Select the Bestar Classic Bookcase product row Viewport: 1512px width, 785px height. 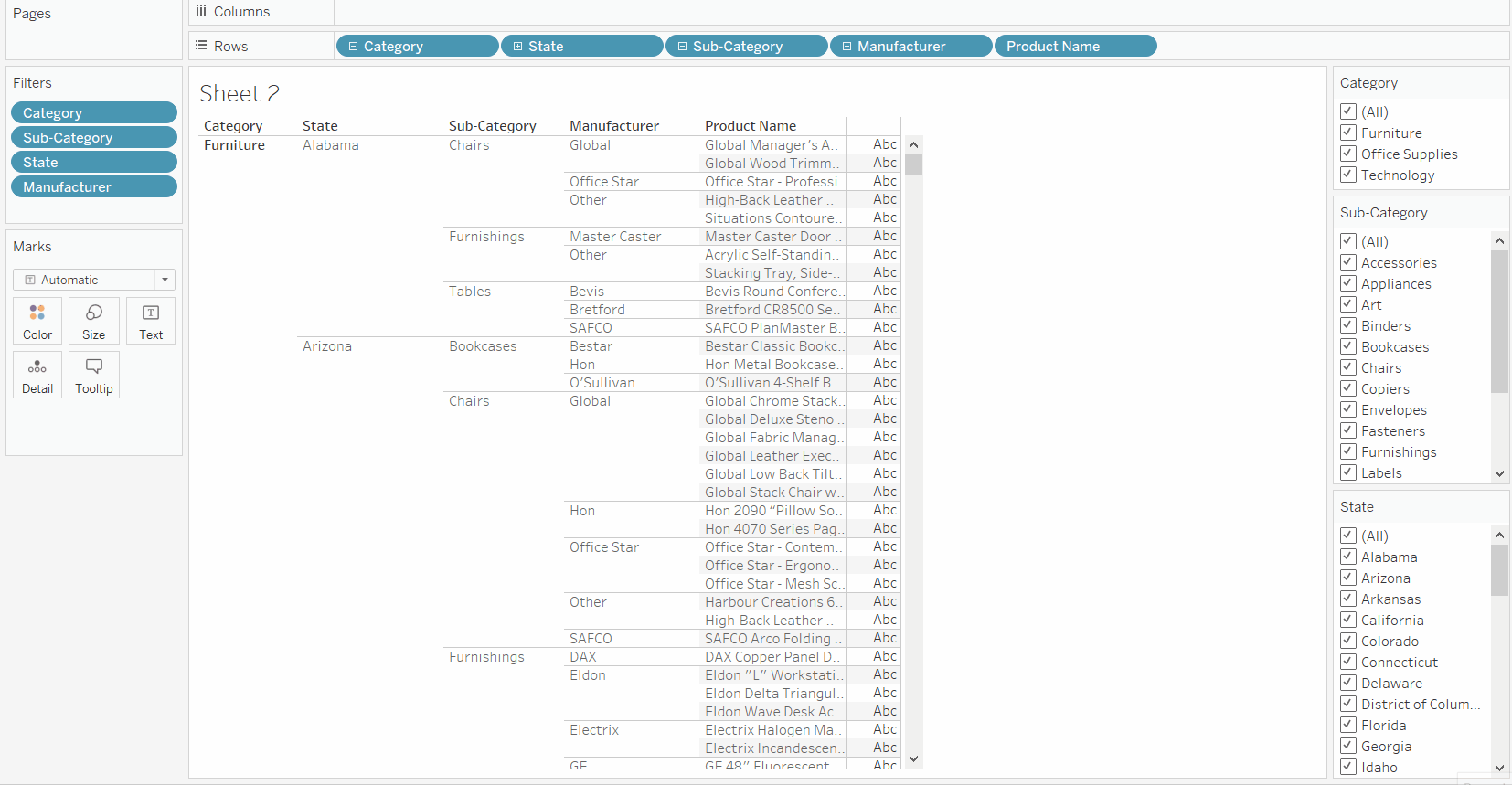(x=774, y=346)
